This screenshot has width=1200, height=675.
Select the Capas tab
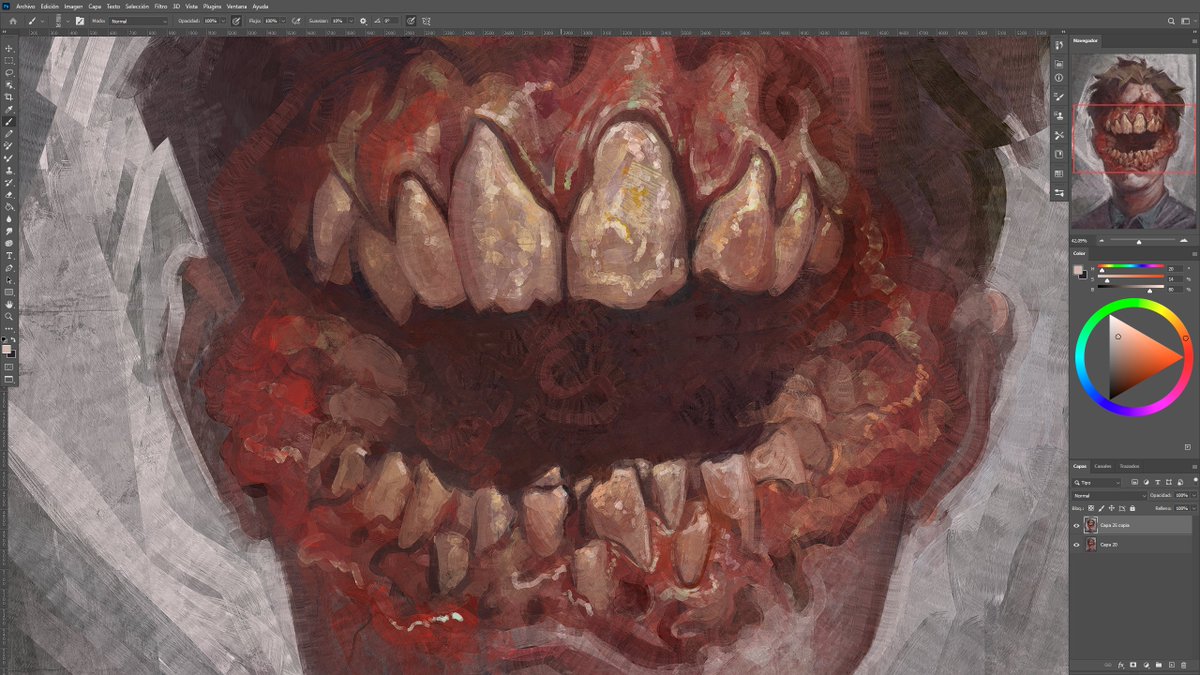(1080, 466)
